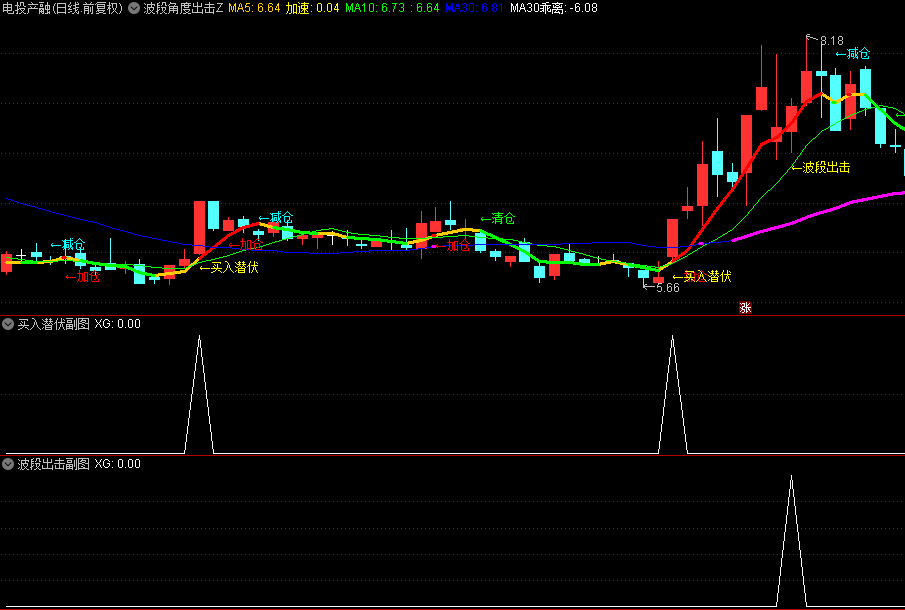Viewport: 905px width, 610px height.
Task: Click the first spike peak in 买入潜伏副图
Action: [199, 336]
